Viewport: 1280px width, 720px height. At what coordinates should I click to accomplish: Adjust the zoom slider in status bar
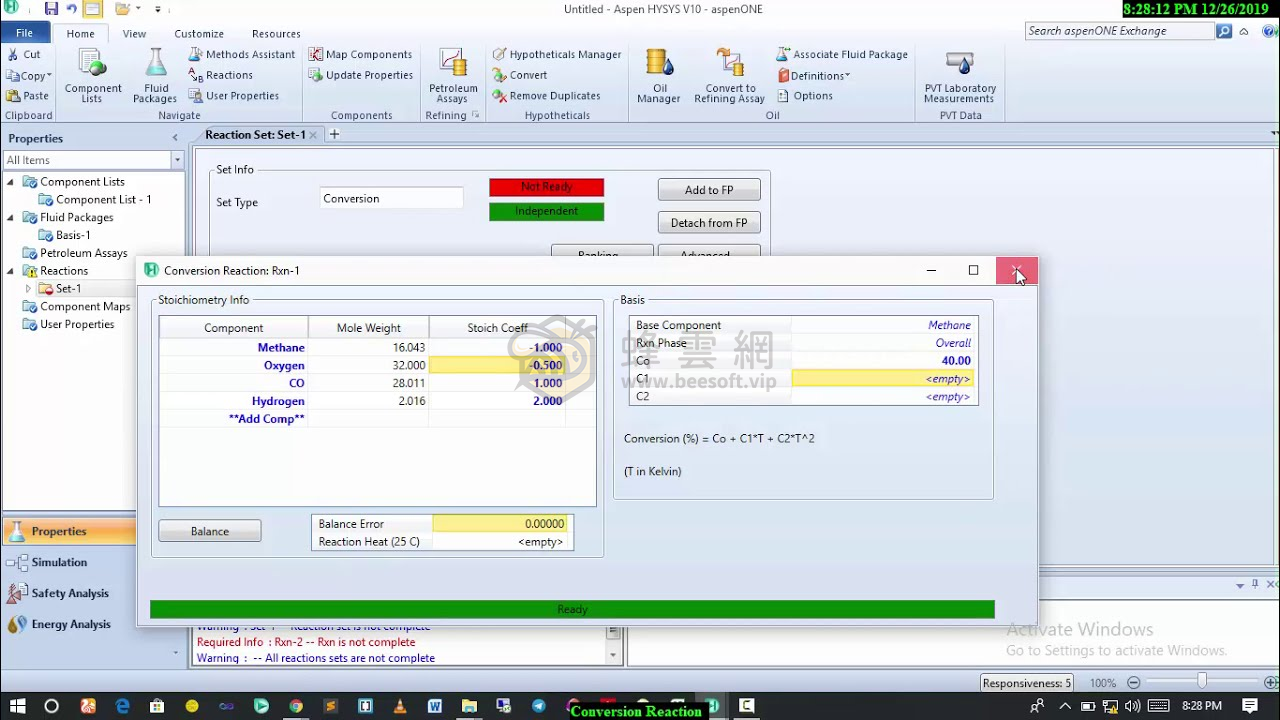click(1202, 682)
